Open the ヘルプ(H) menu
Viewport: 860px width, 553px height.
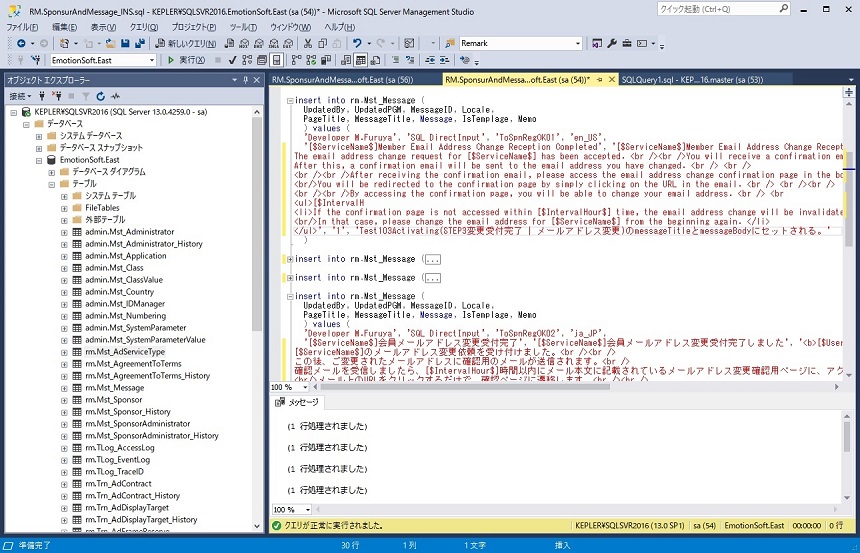click(x=340, y=27)
